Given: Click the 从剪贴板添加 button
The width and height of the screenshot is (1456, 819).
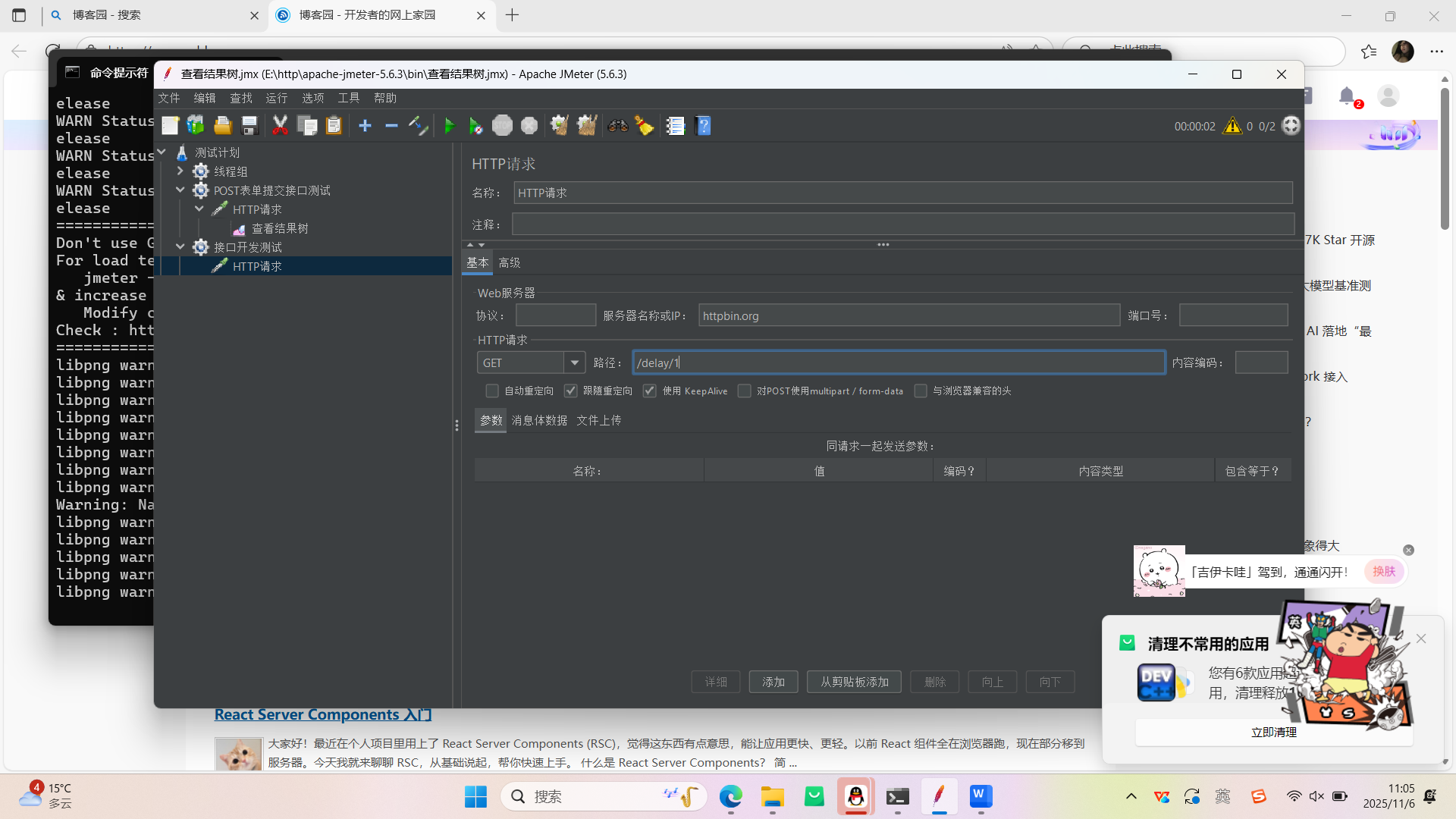Looking at the screenshot, I should pos(854,682).
